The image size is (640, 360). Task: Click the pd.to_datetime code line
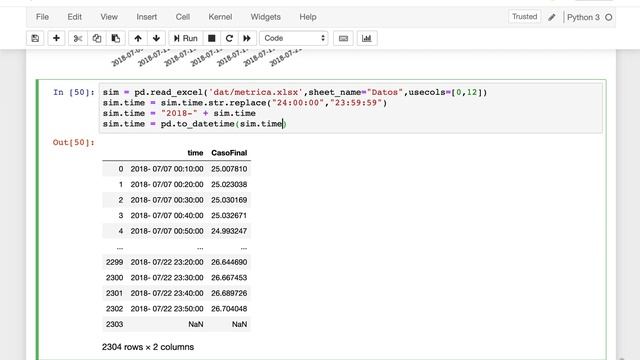(x=195, y=124)
